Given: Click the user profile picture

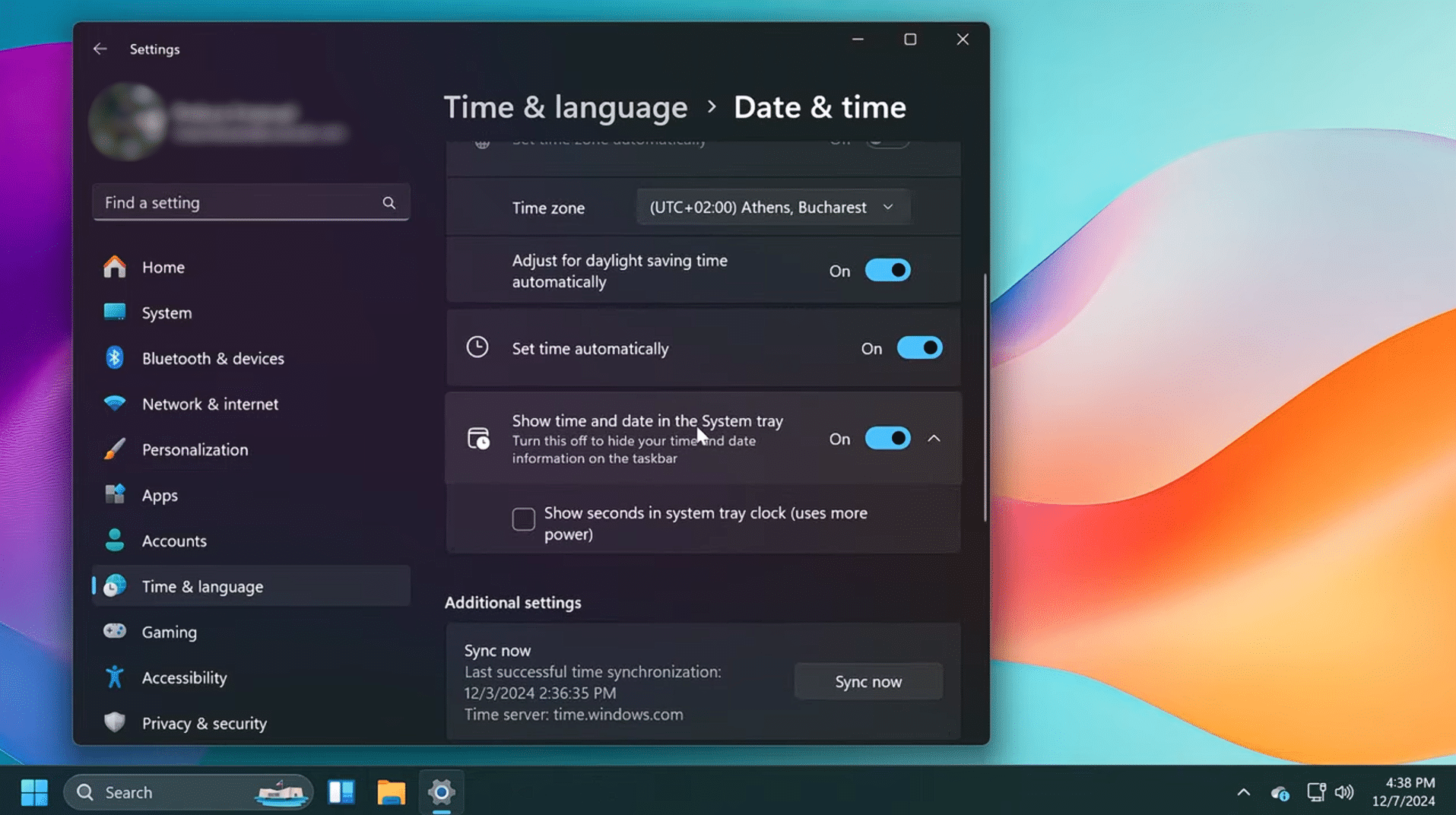Looking at the screenshot, I should click(x=128, y=122).
